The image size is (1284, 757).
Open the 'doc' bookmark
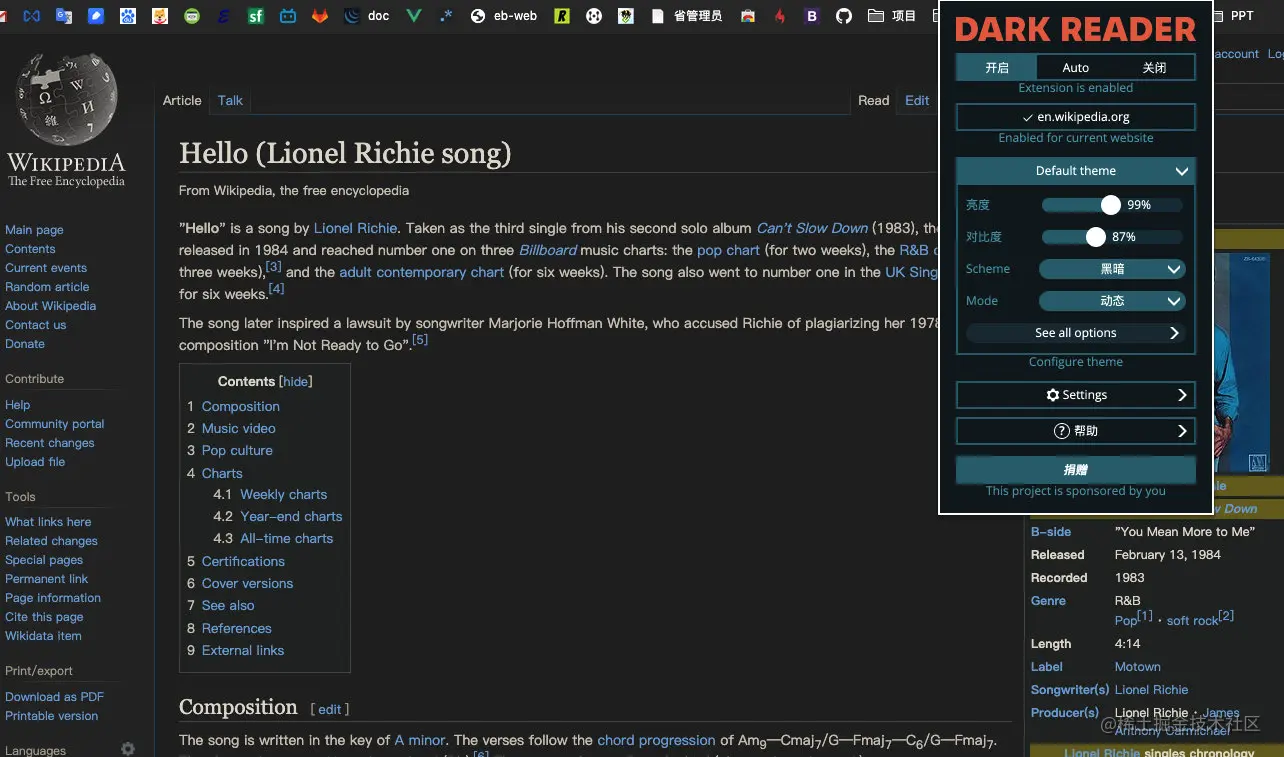(x=367, y=16)
